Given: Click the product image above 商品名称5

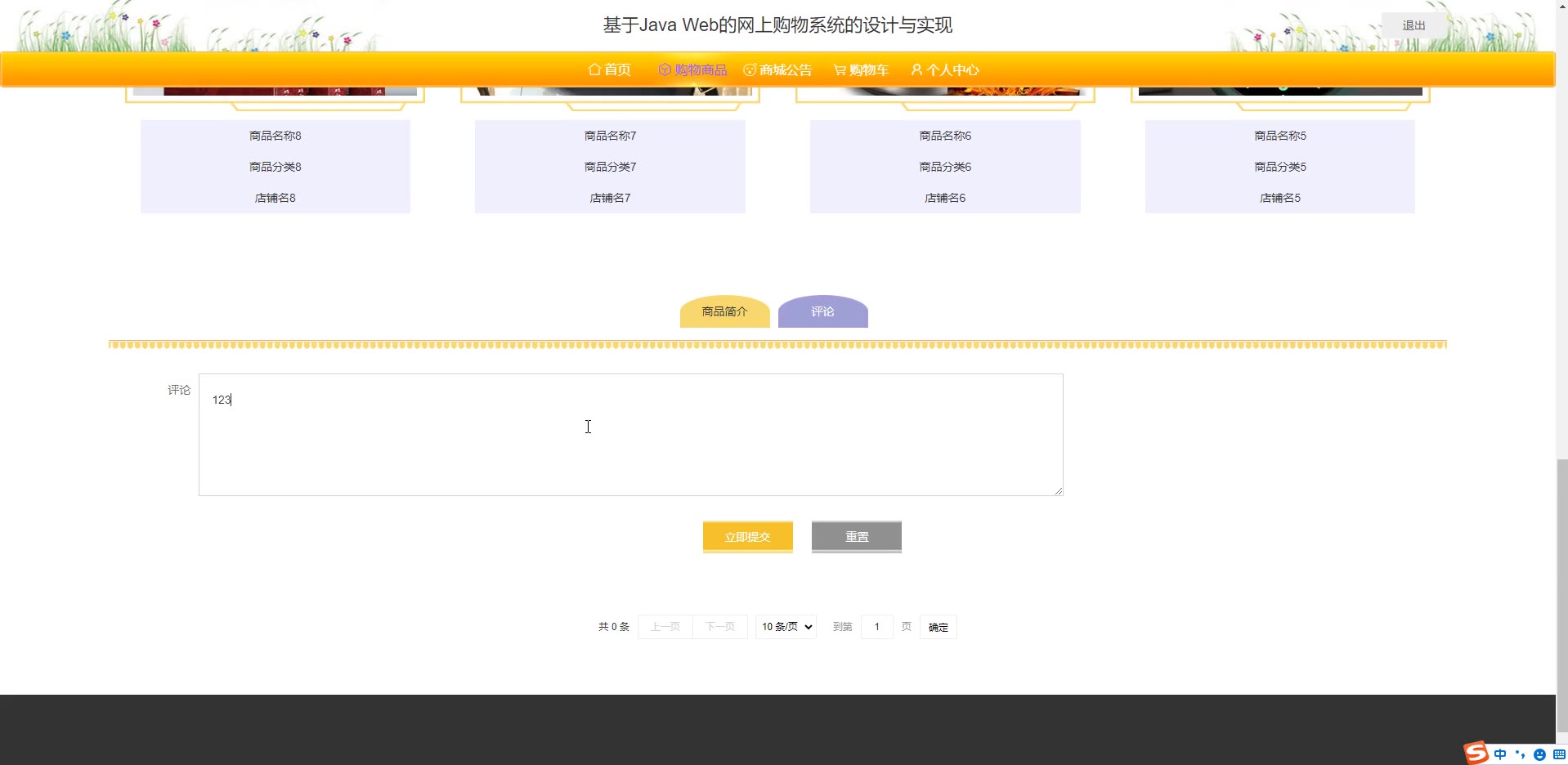Looking at the screenshot, I should pyautogui.click(x=1280, y=92).
